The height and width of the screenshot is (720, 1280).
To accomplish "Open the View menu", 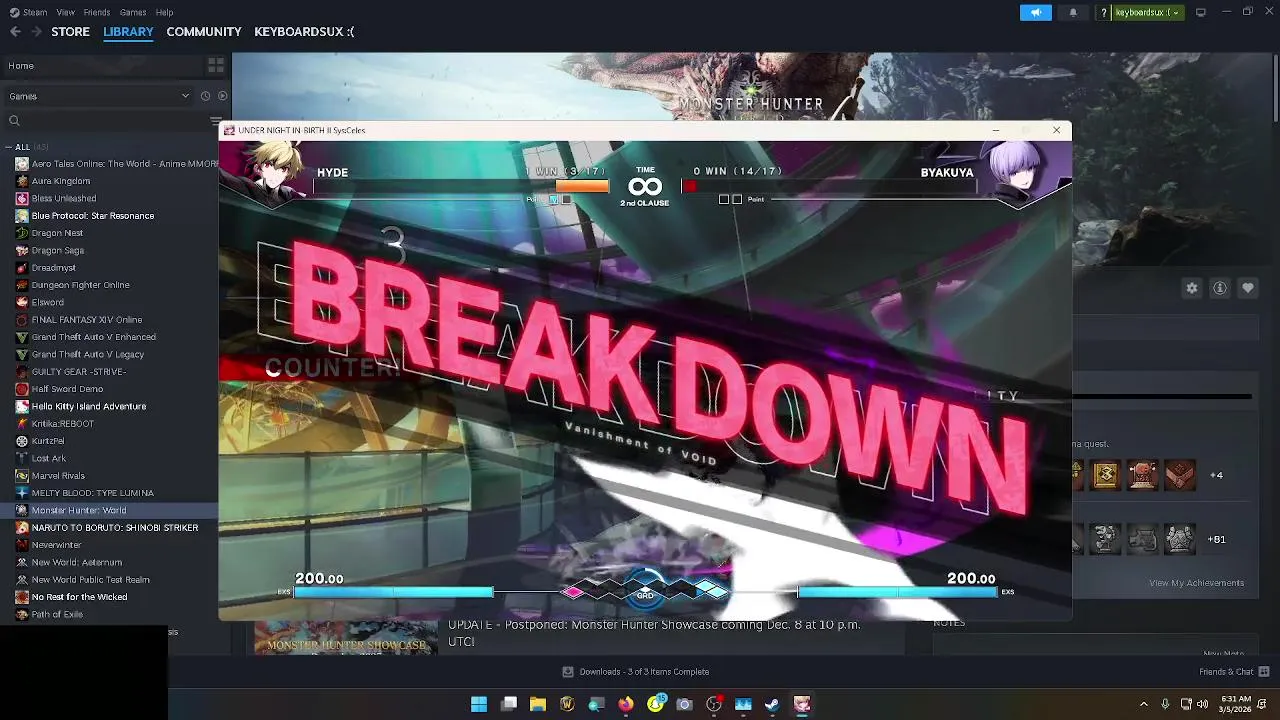I will pyautogui.click(x=66, y=12).
